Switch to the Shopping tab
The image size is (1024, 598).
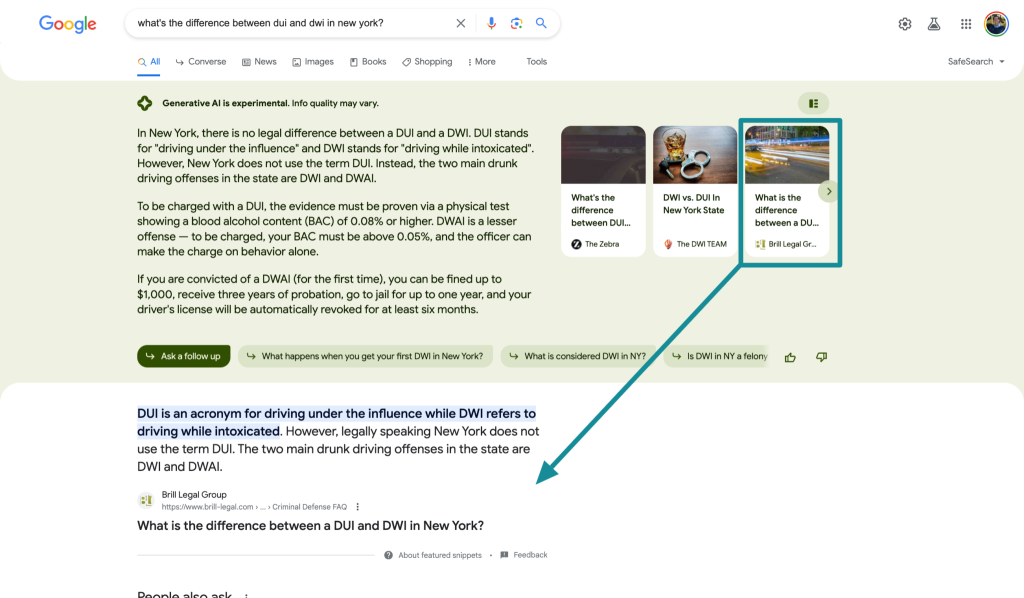tap(427, 62)
